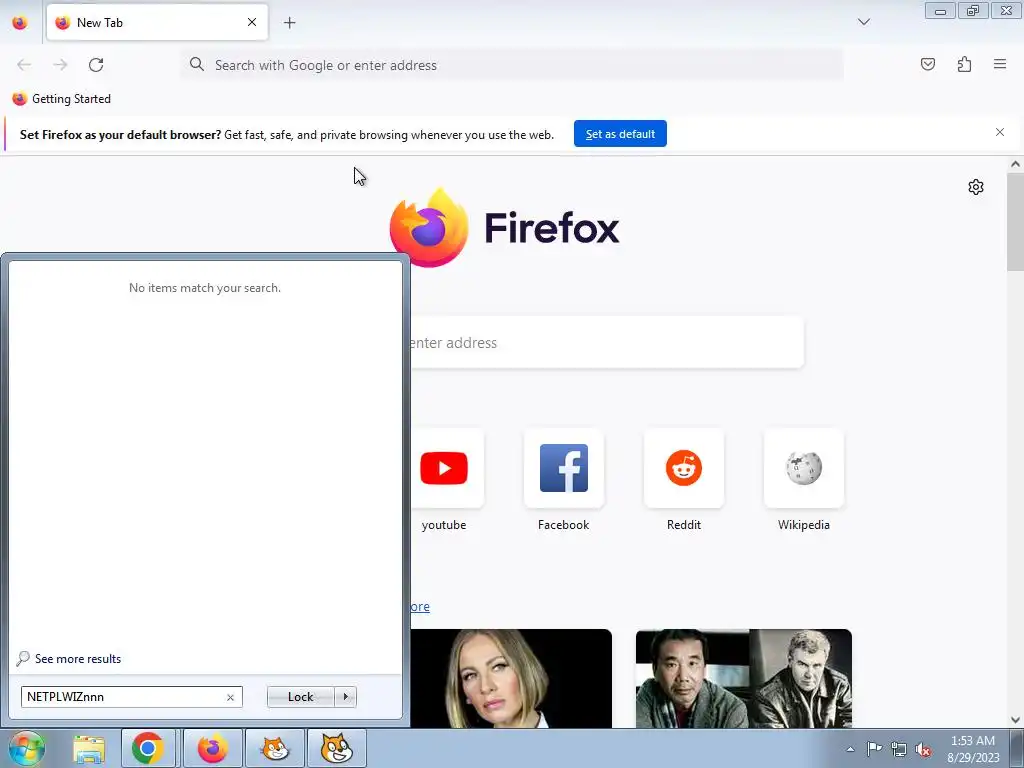Open new tab personalize gear icon
The image size is (1024, 768).
pos(975,187)
